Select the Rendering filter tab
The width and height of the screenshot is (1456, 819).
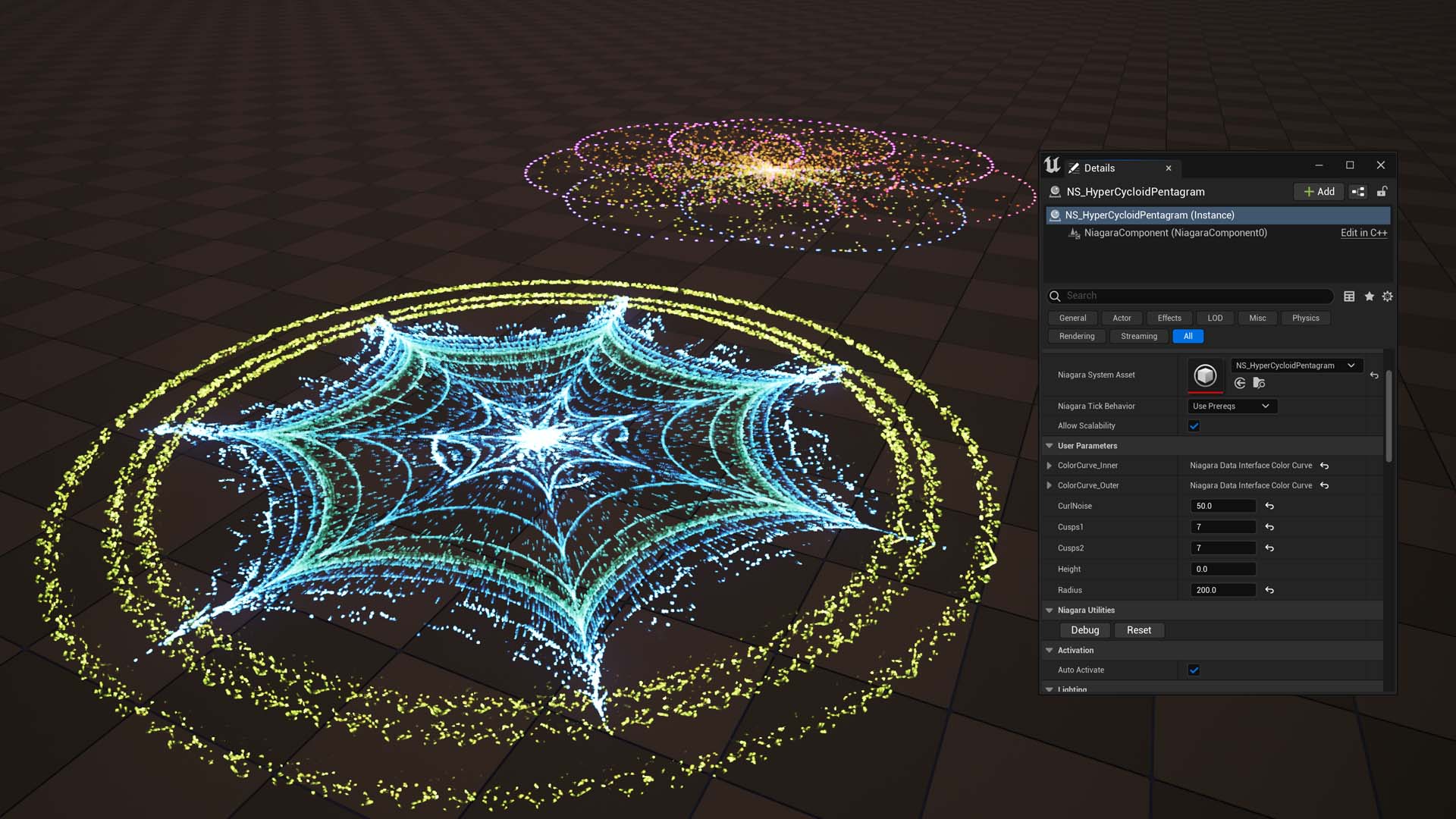click(1076, 337)
